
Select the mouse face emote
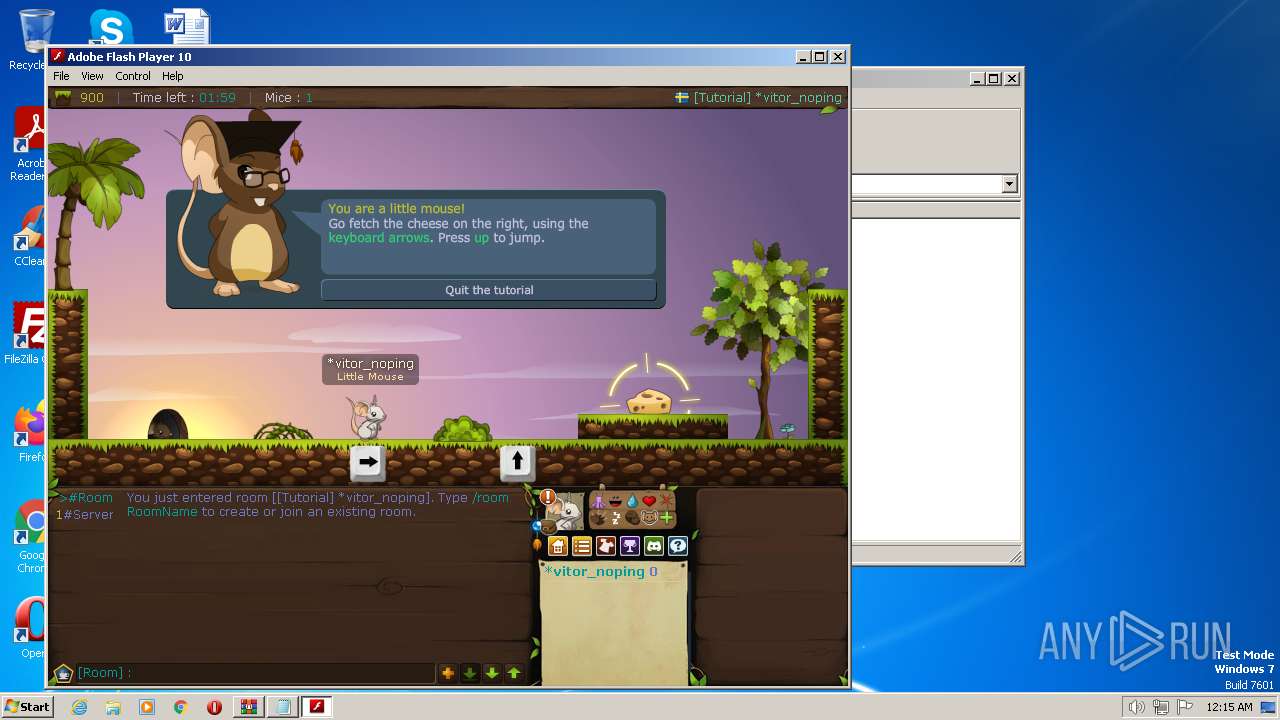(x=649, y=518)
